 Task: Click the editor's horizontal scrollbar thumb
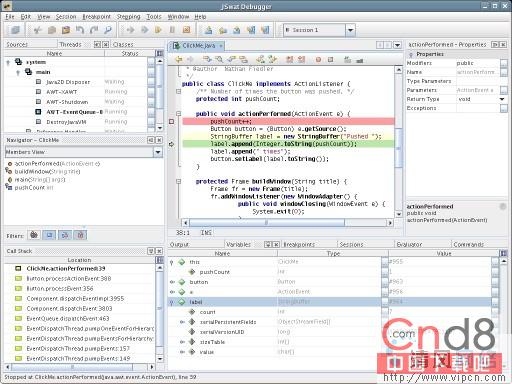pos(267,223)
